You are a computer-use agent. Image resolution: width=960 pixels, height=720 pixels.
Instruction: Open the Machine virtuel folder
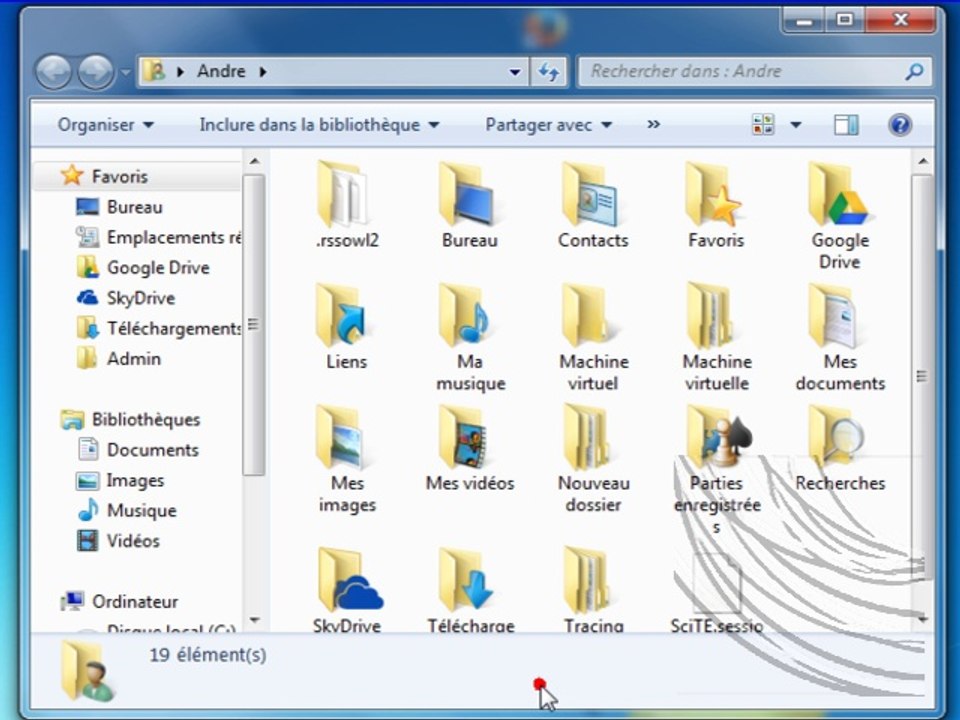click(593, 337)
